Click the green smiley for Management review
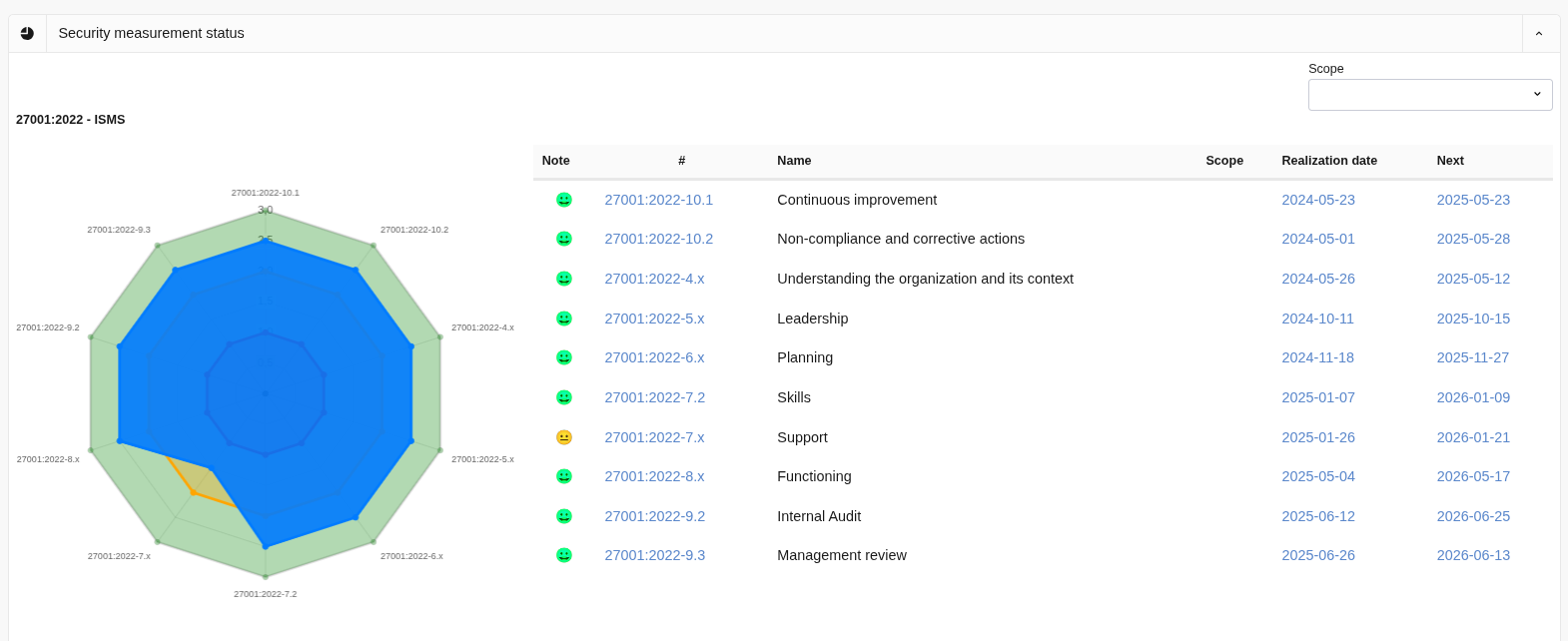 564,555
